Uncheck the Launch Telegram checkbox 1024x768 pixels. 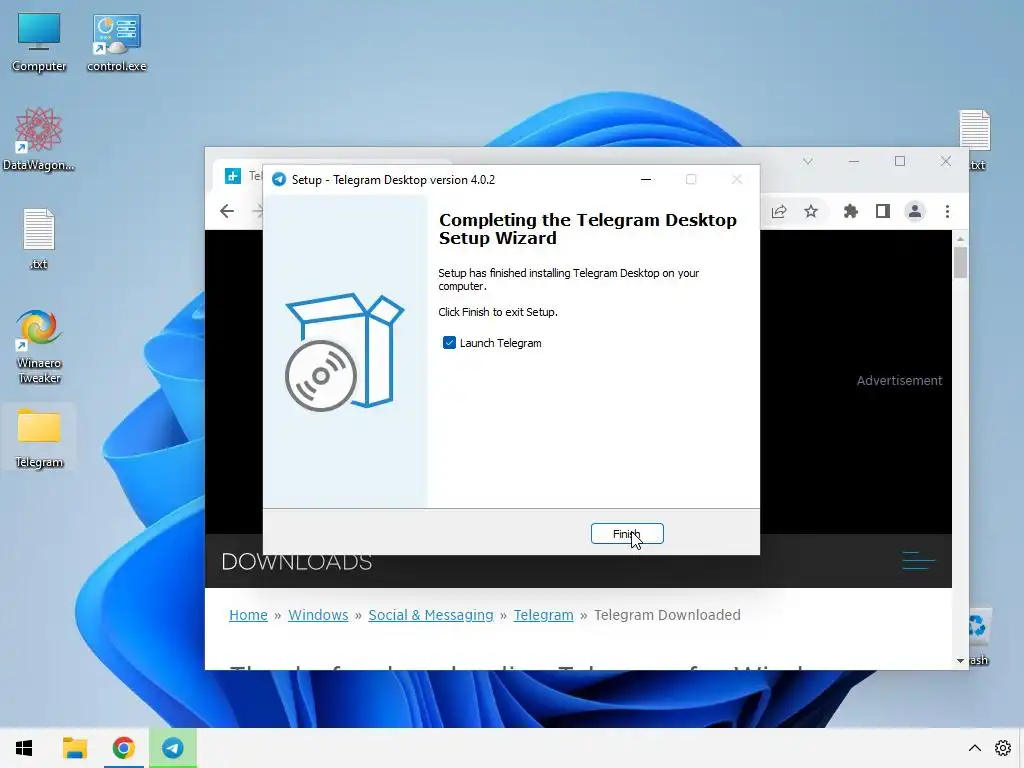(449, 343)
